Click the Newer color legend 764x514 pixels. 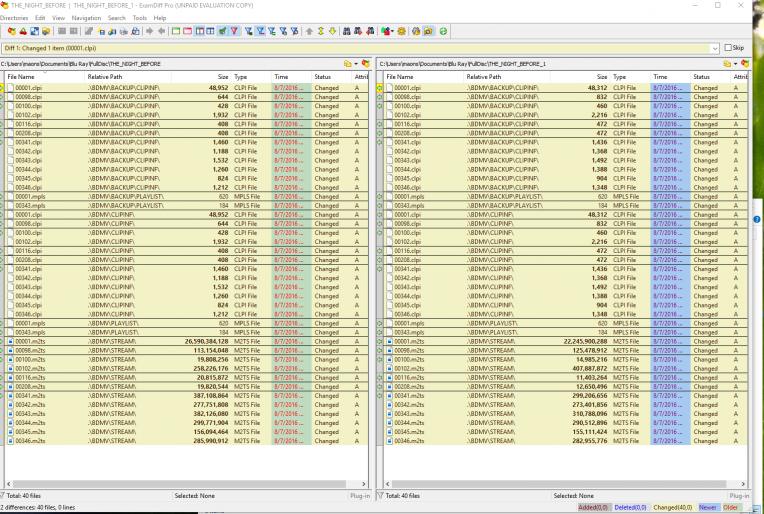point(708,507)
